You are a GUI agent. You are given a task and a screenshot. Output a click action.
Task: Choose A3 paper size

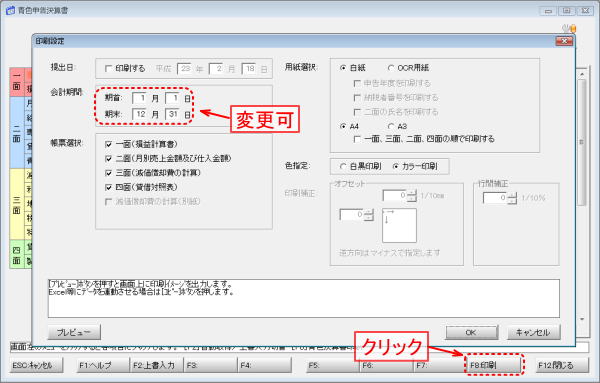(x=391, y=126)
